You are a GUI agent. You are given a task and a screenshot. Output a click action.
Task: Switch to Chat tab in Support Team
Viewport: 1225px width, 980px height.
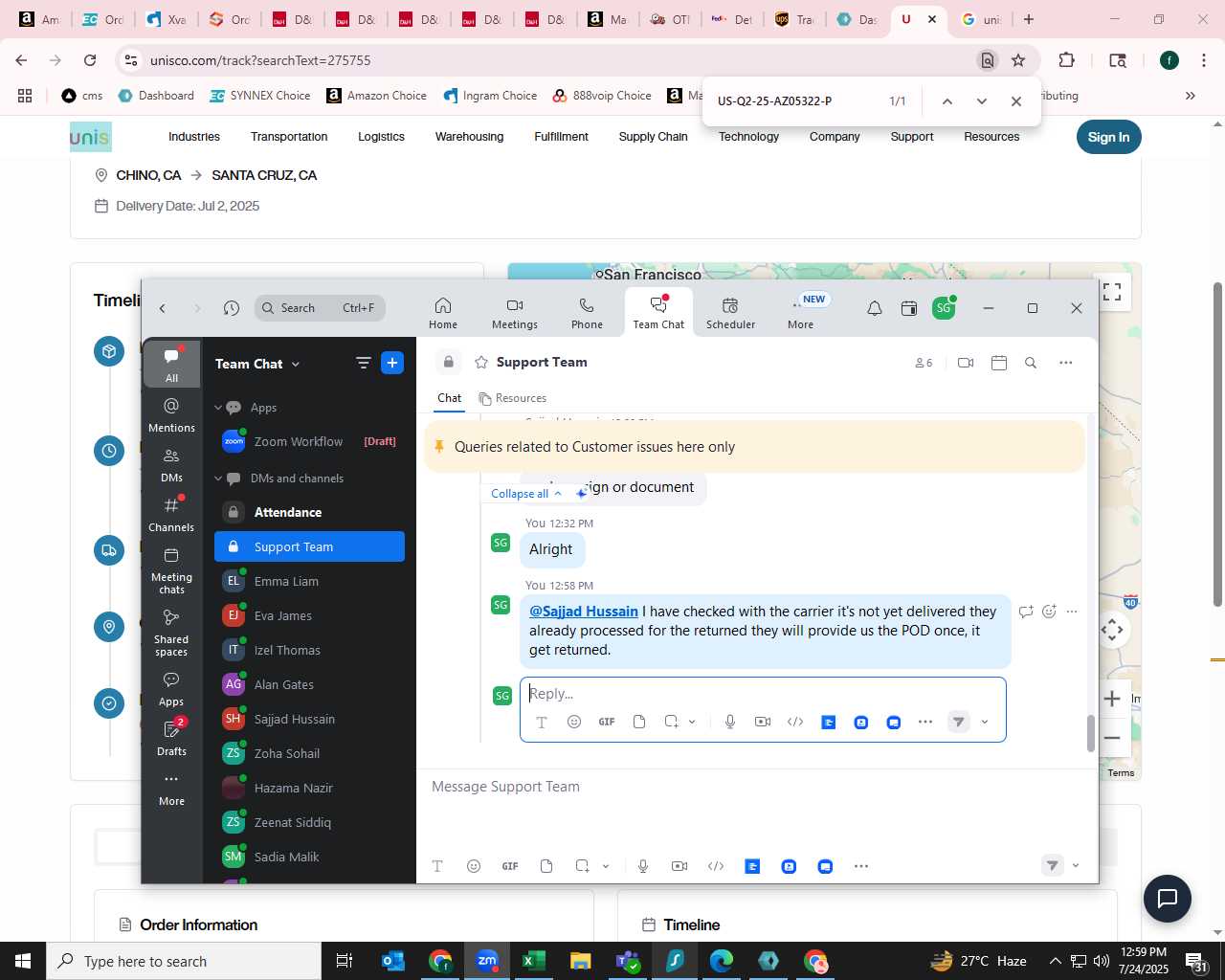pyautogui.click(x=450, y=398)
